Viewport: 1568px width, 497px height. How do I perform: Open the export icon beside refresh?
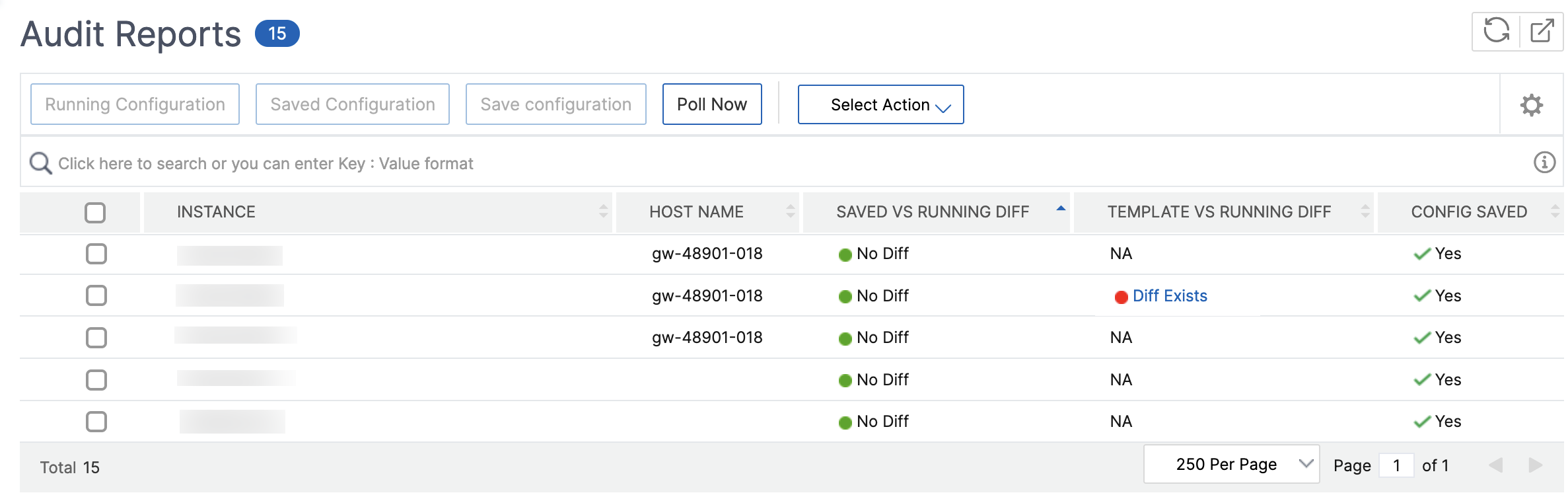[x=1542, y=31]
